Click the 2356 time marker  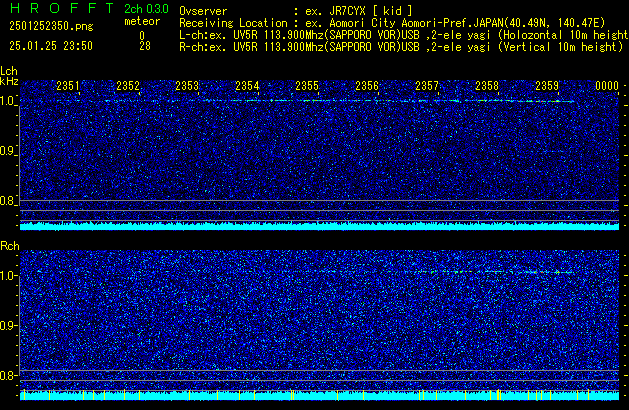click(367, 86)
